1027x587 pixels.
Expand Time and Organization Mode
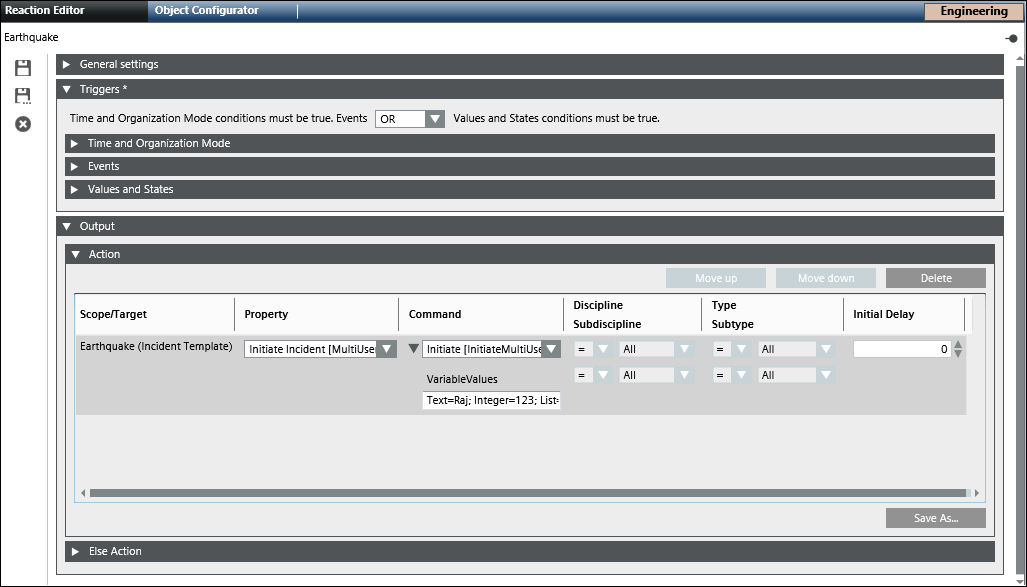75,144
